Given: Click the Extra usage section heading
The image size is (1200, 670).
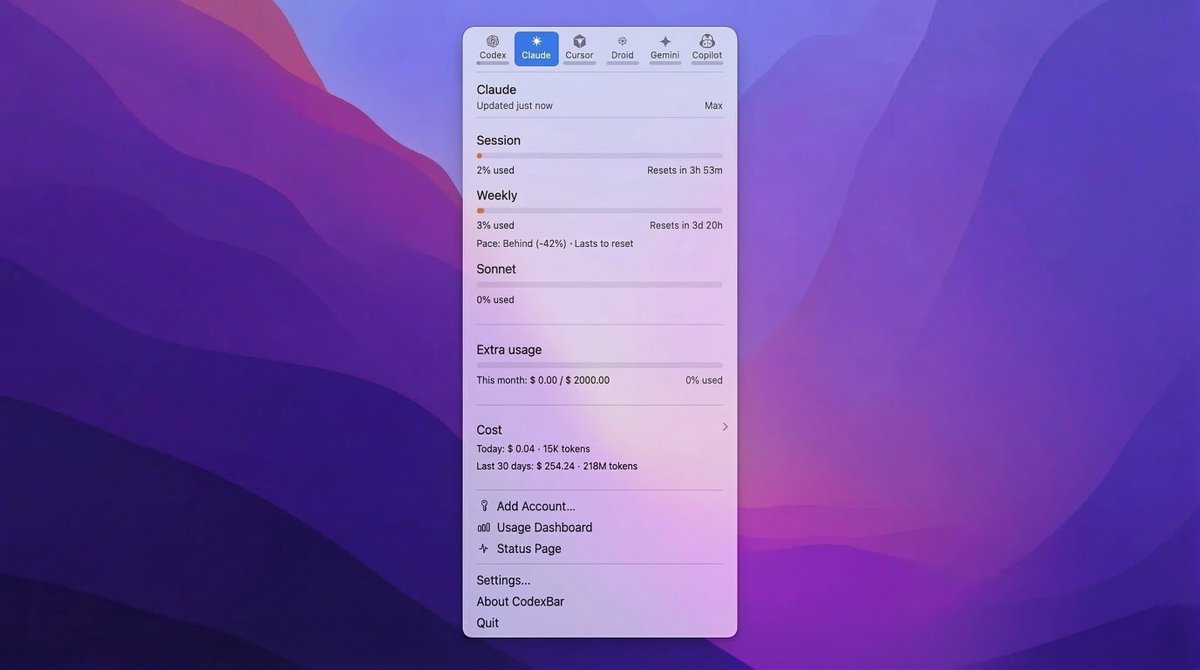Looking at the screenshot, I should pos(510,350).
